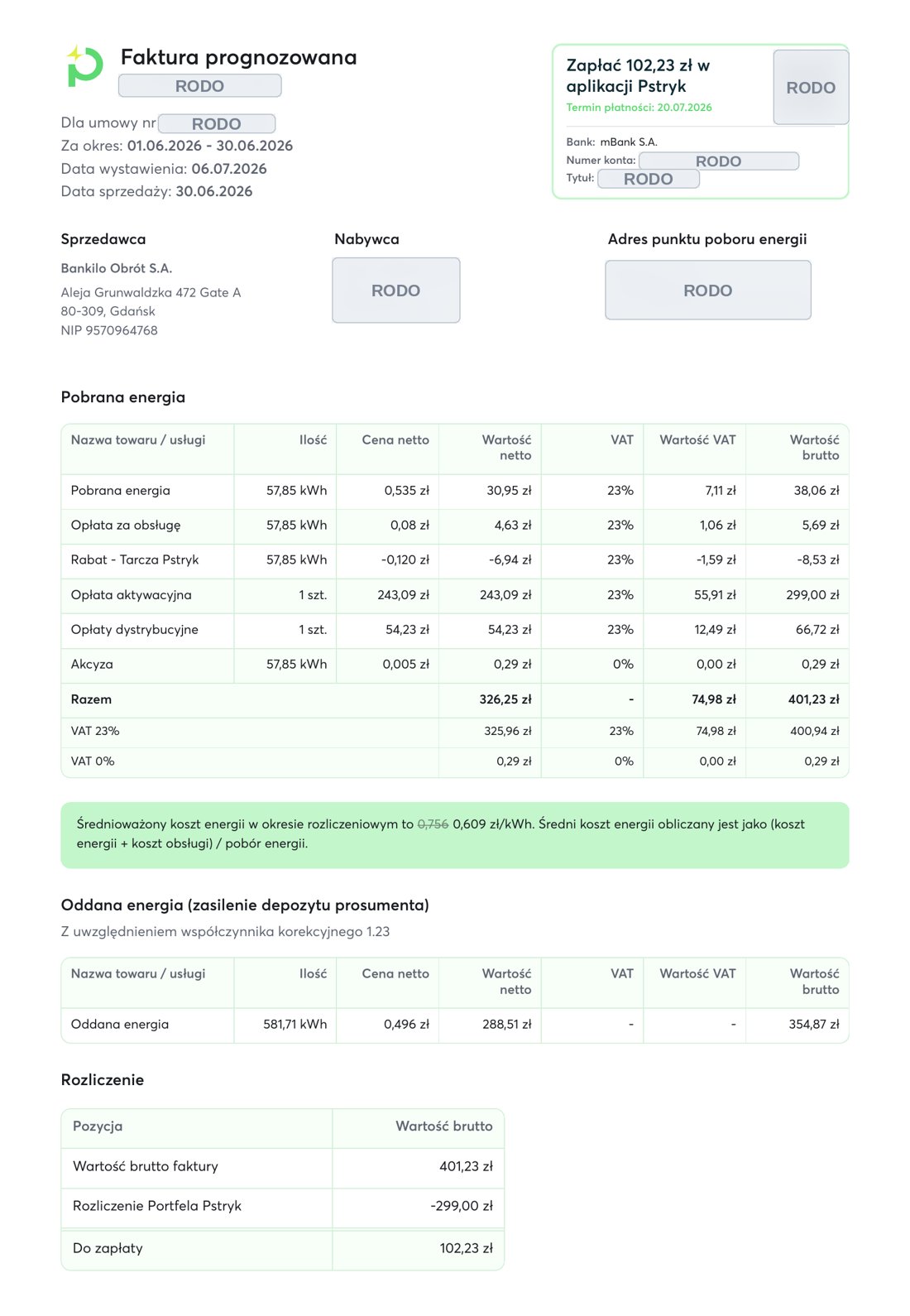Select the 'Opłata za obsługę' row label
The image size is (910, 1316).
point(126,526)
